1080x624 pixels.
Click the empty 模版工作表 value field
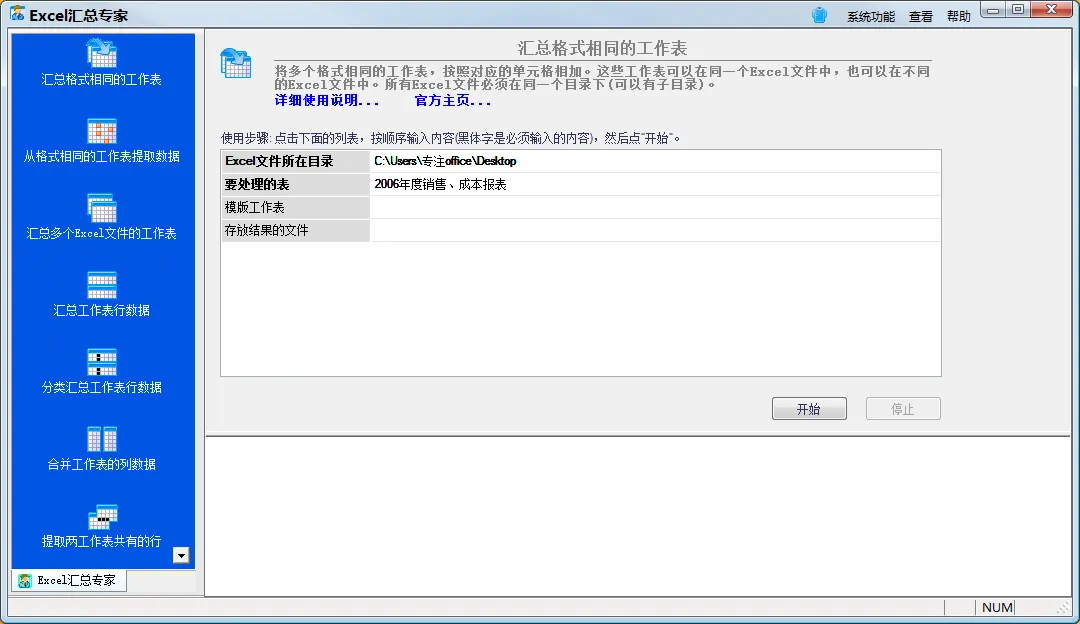click(655, 207)
